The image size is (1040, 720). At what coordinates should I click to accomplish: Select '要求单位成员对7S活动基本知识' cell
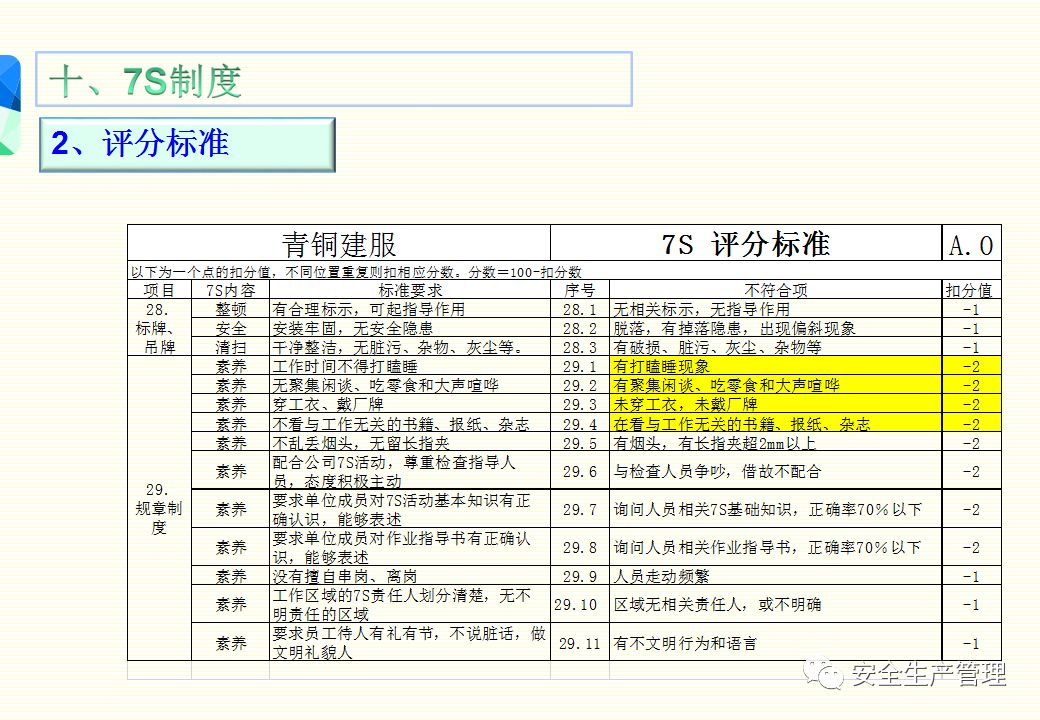point(410,509)
